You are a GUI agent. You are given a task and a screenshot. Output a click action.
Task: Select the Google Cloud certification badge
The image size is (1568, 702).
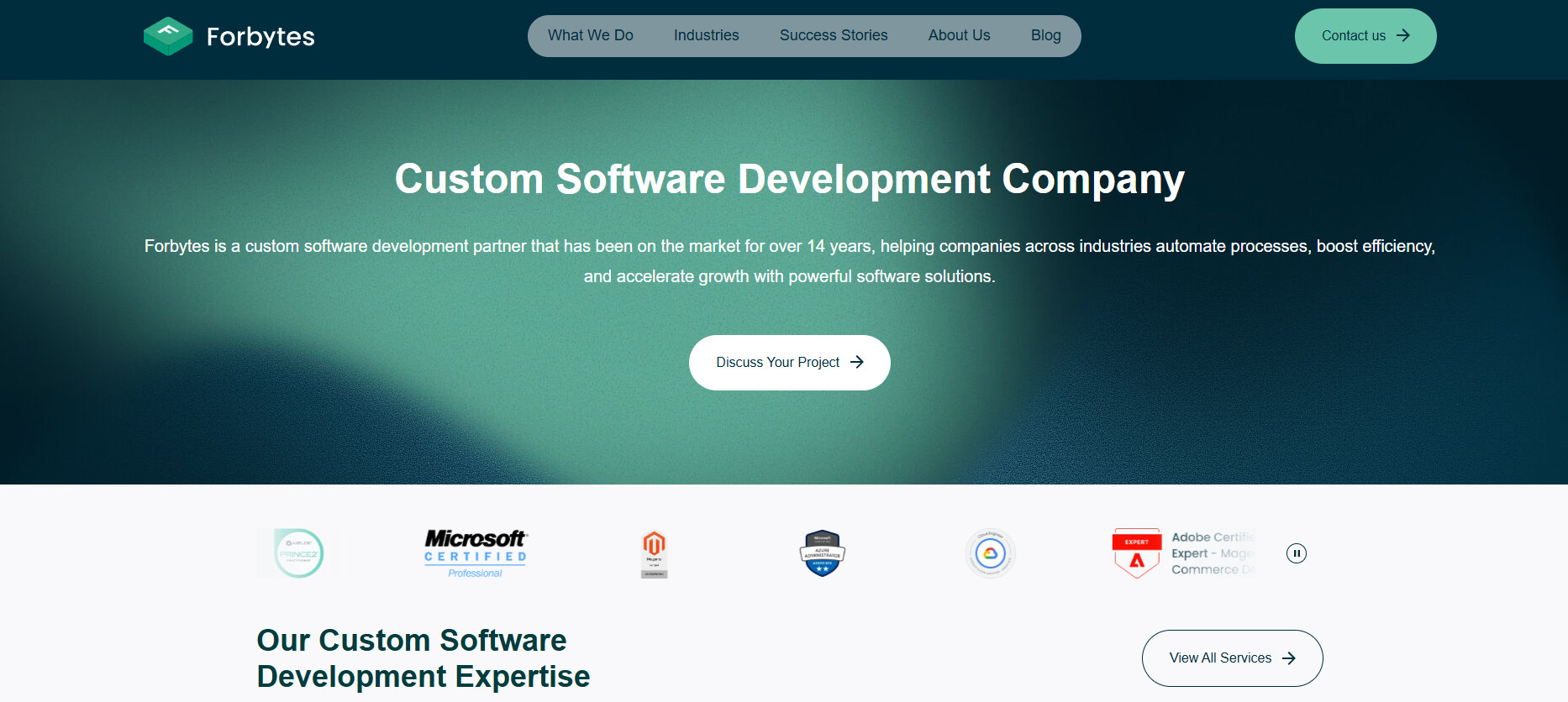tap(990, 553)
